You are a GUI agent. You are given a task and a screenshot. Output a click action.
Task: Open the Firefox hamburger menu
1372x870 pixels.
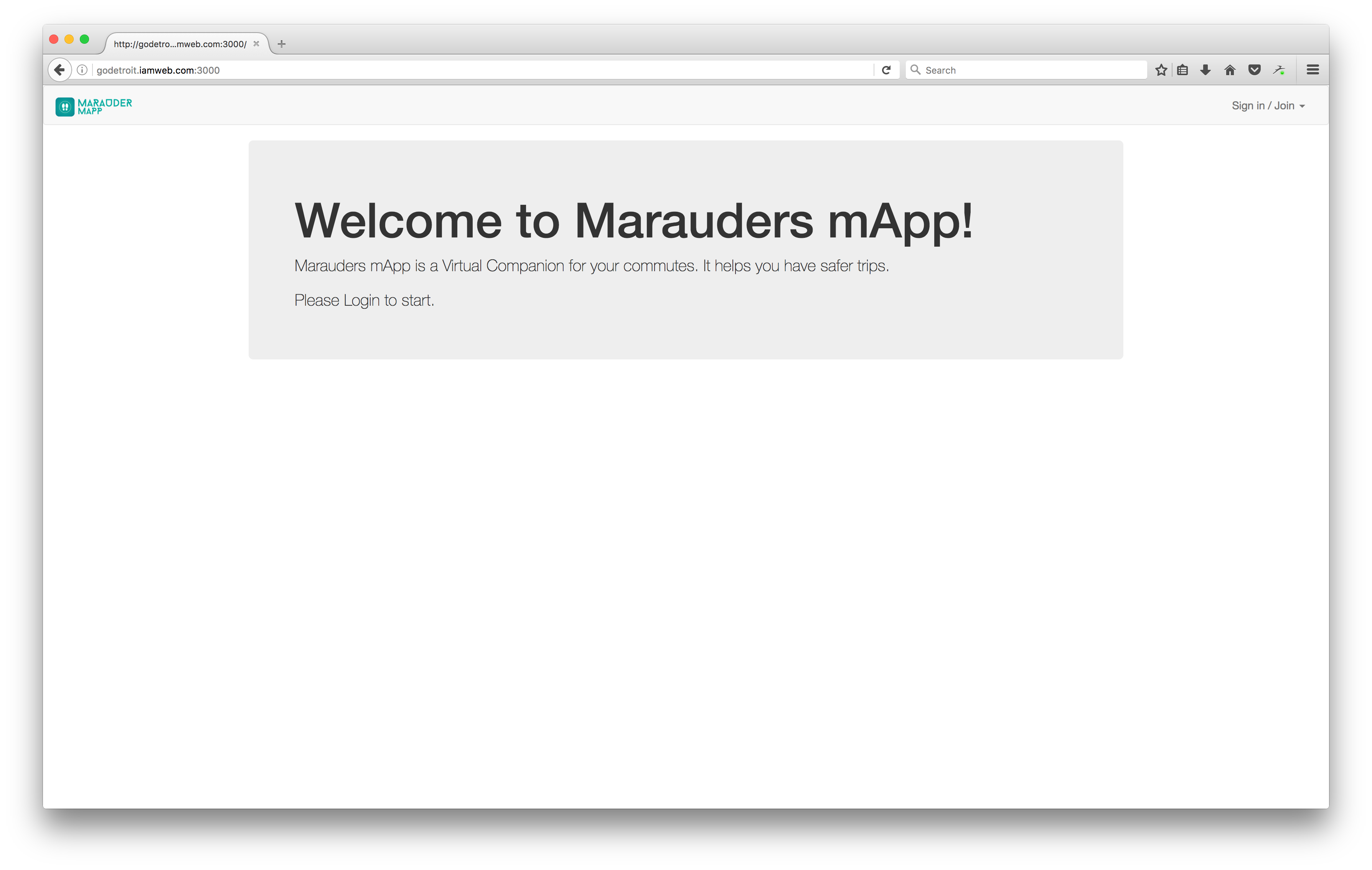click(1313, 70)
